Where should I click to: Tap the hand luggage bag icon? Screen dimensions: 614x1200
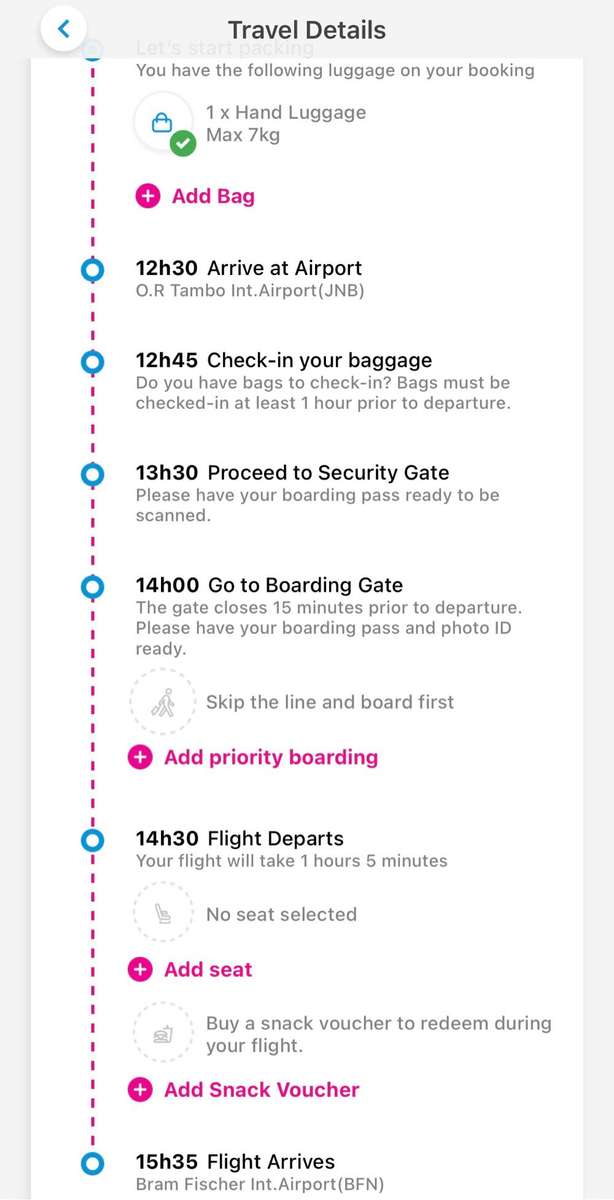(163, 119)
